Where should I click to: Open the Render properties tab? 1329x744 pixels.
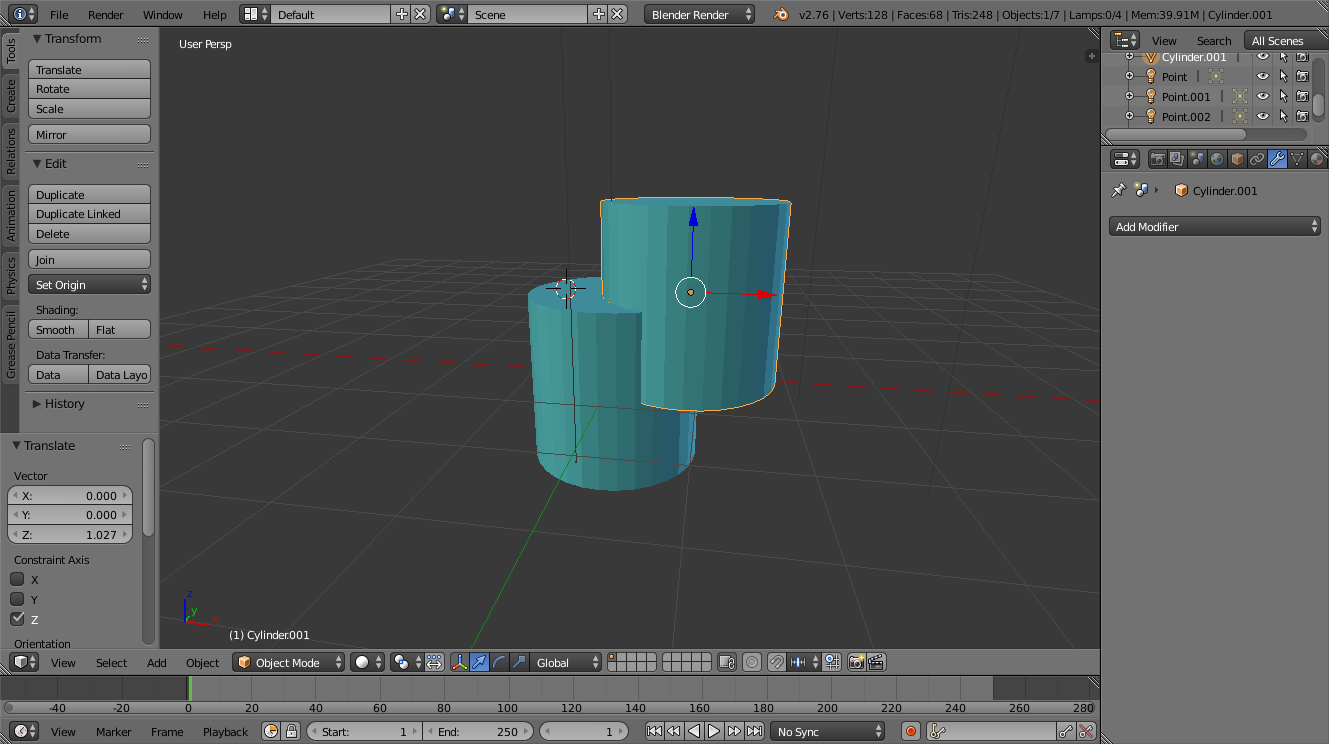(1158, 158)
